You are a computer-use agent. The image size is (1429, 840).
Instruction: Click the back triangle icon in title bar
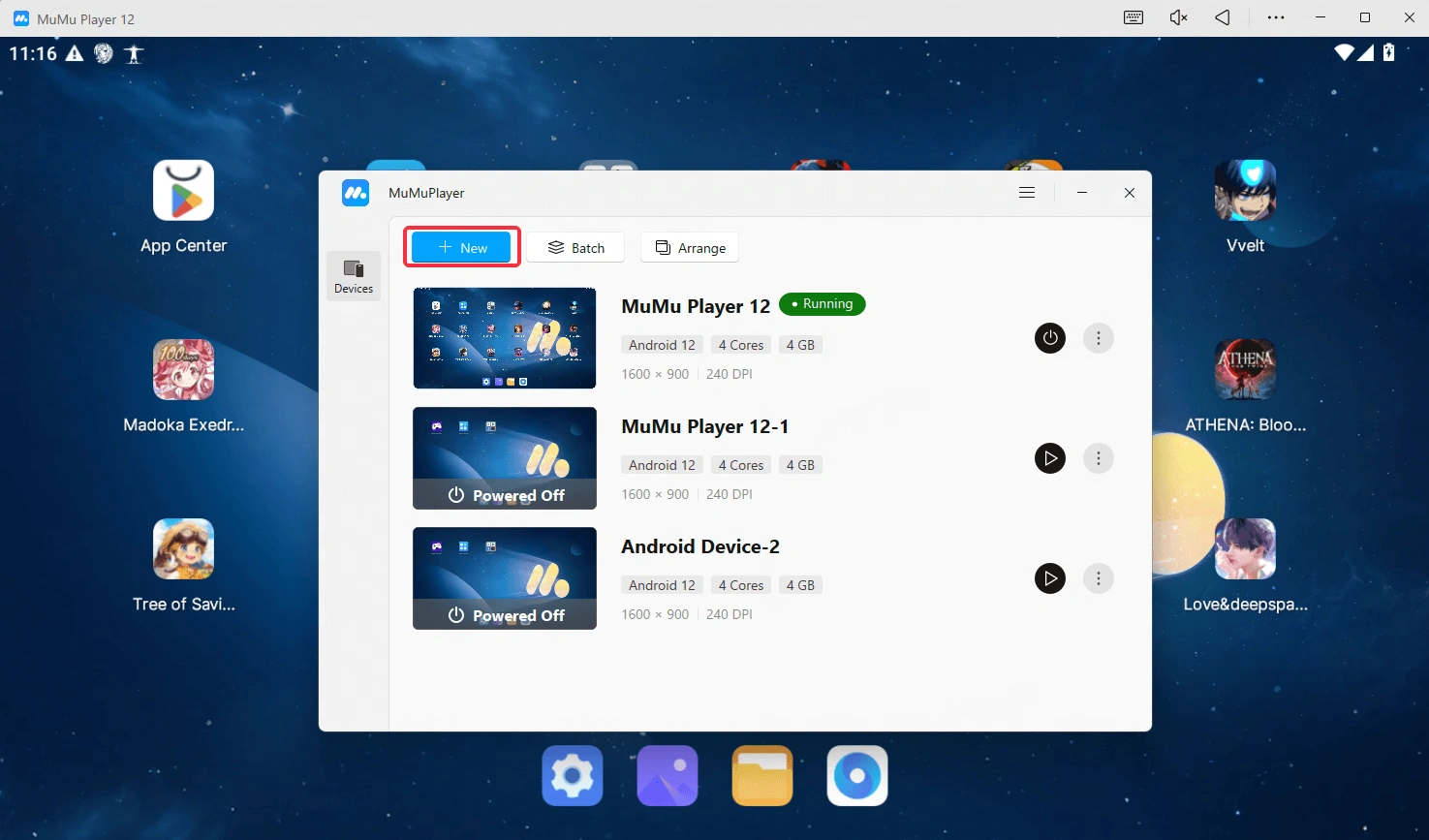coord(1223,17)
